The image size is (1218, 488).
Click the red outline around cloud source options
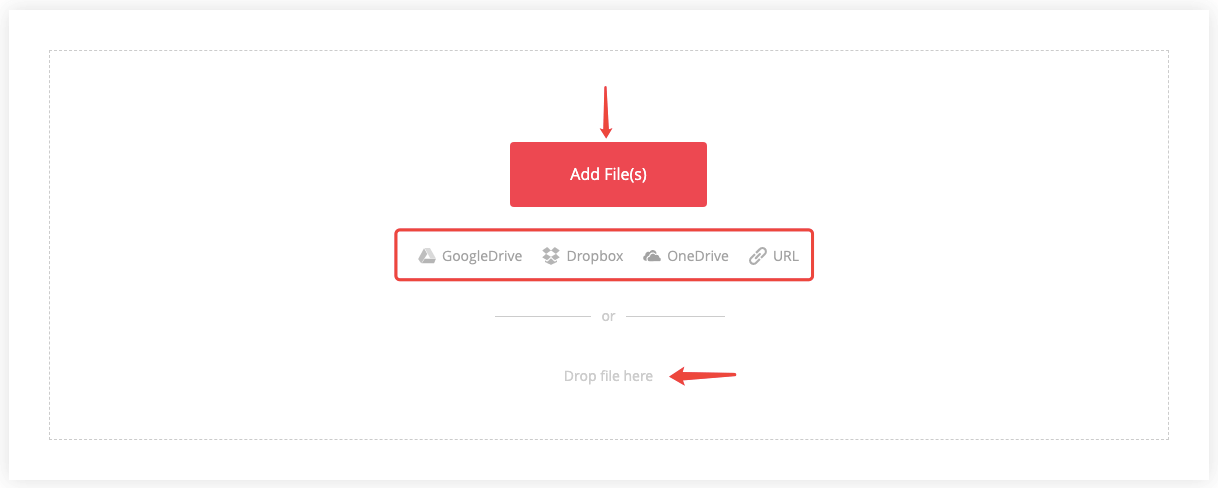604,231
